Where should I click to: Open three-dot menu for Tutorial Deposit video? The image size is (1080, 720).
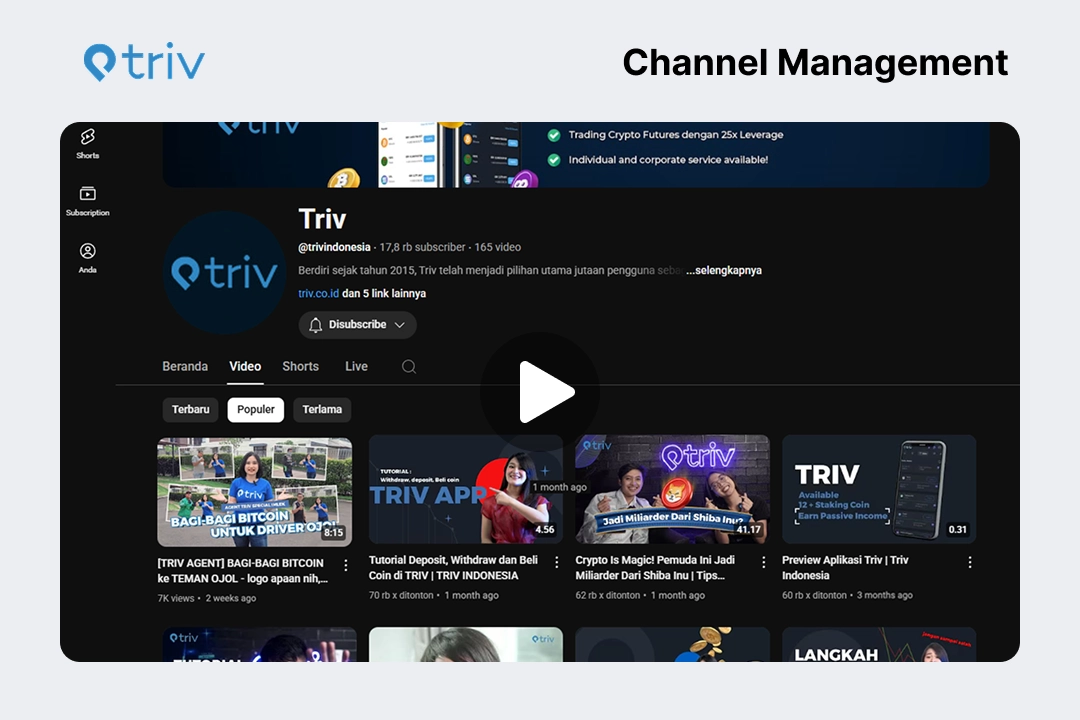tap(557, 562)
